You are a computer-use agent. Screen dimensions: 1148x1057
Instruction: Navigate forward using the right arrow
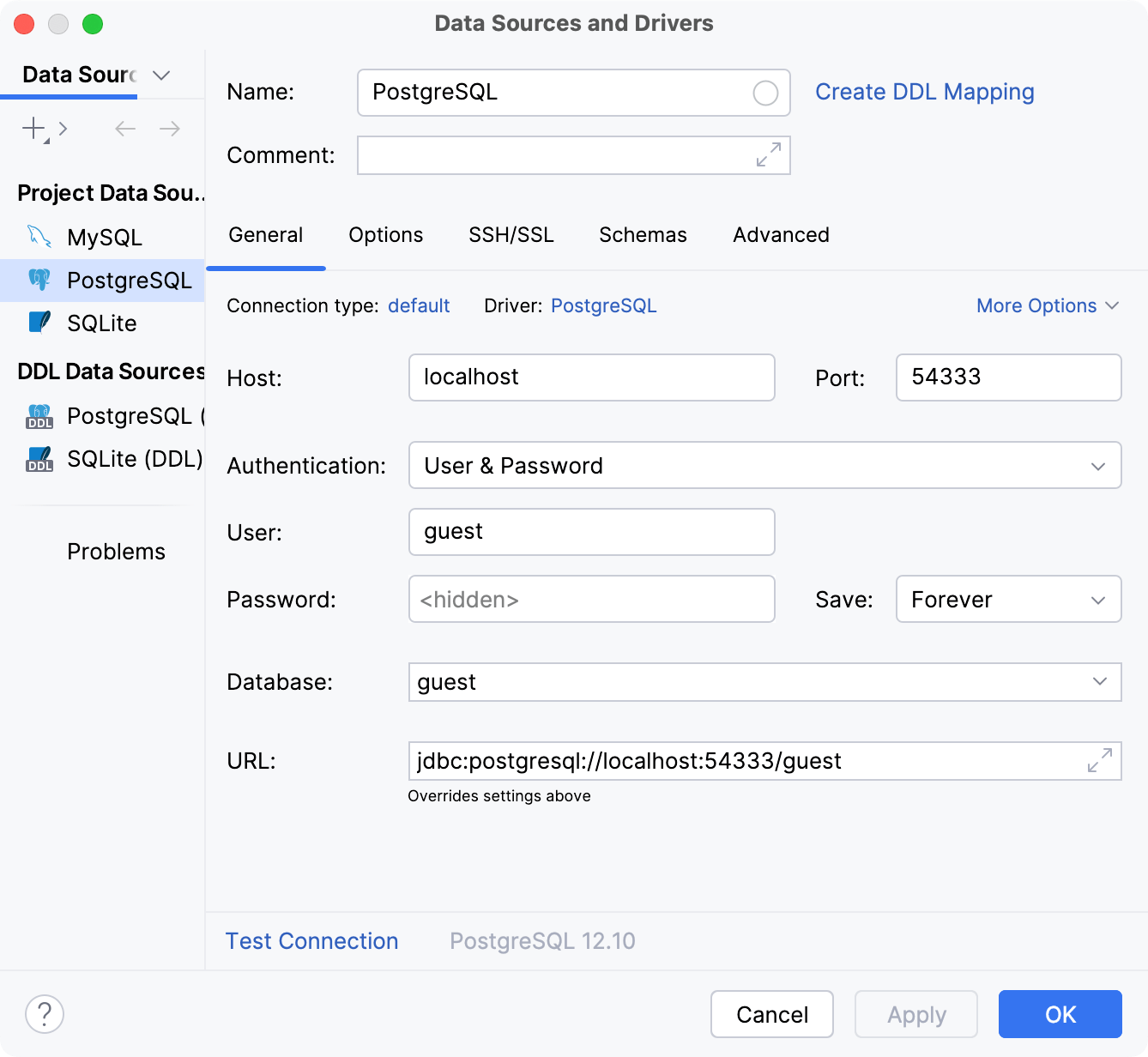(169, 129)
